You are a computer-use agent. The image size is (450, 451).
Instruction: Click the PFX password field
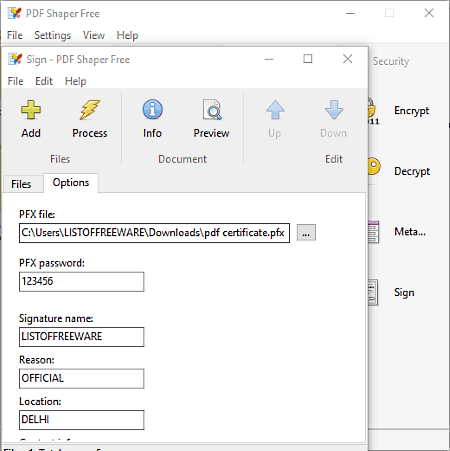coord(82,282)
